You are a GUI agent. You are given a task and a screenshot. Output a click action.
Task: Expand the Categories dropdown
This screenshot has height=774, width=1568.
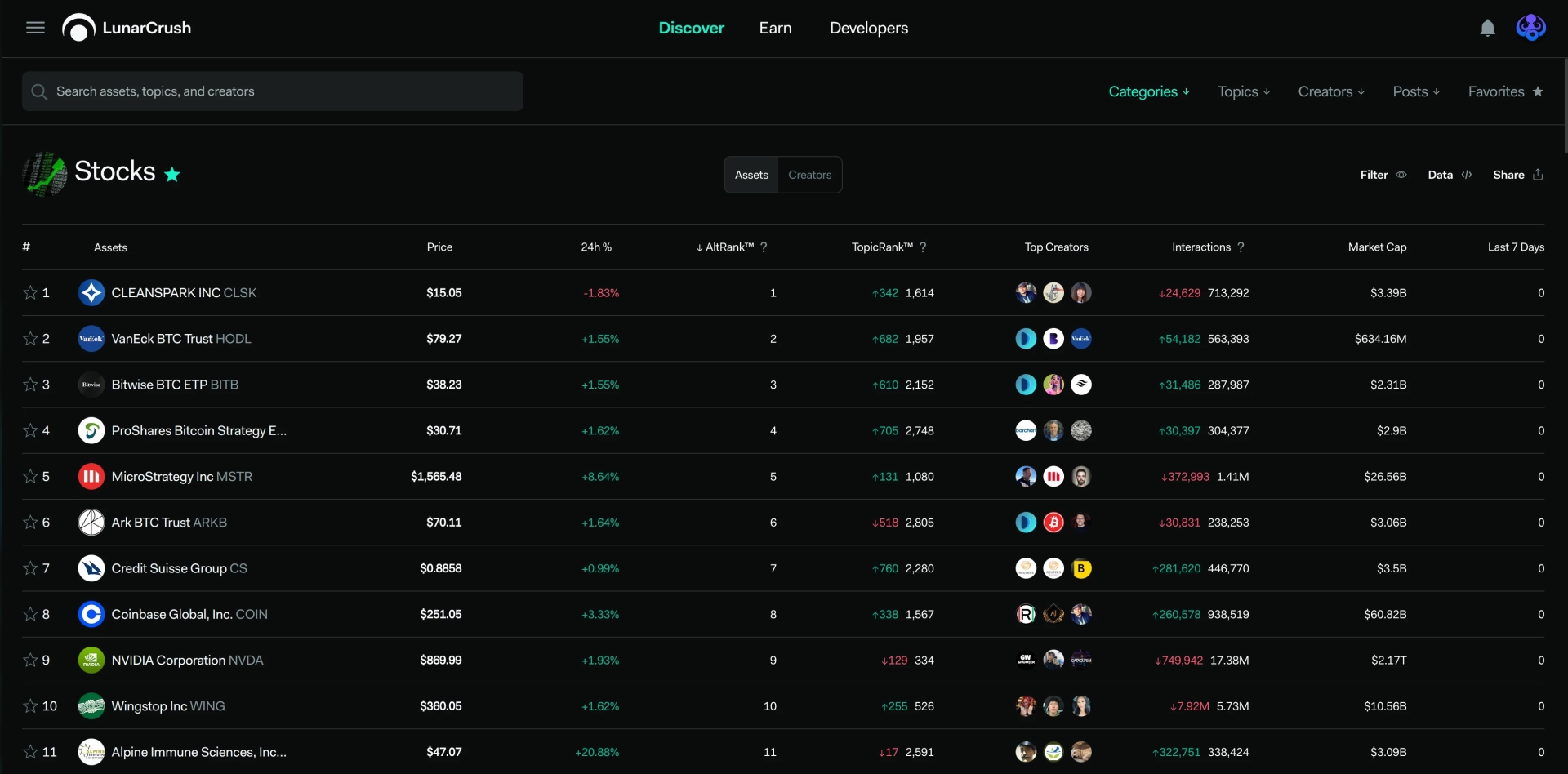1149,91
